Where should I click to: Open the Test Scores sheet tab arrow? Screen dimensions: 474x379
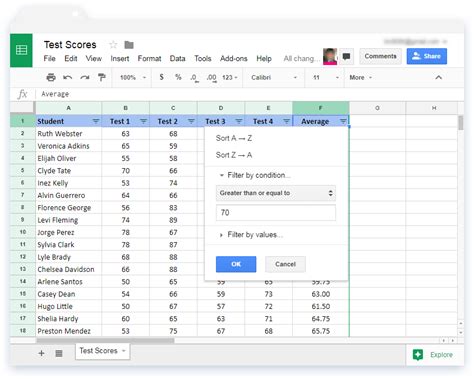pyautogui.click(x=124, y=351)
